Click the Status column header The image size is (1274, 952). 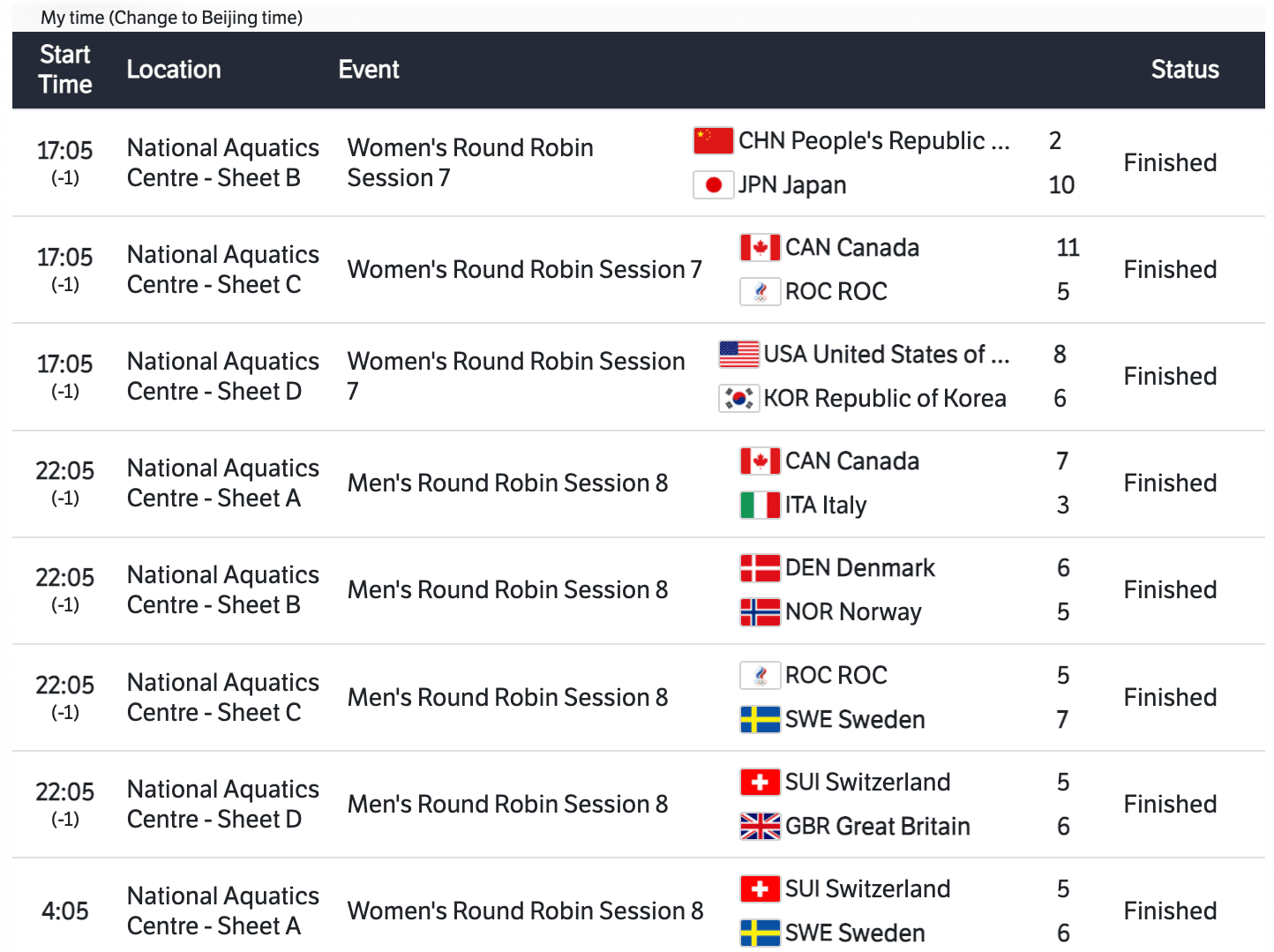1184,70
